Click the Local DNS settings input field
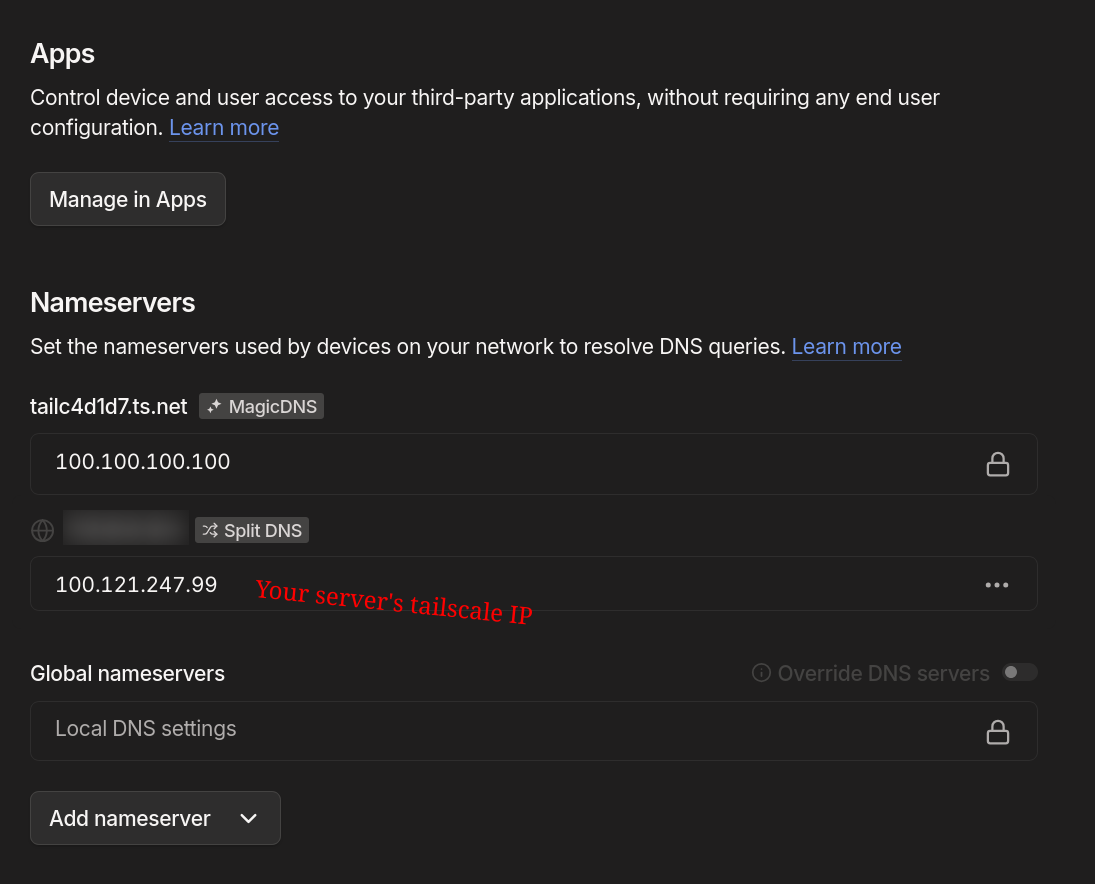This screenshot has width=1095, height=884. 400,731
